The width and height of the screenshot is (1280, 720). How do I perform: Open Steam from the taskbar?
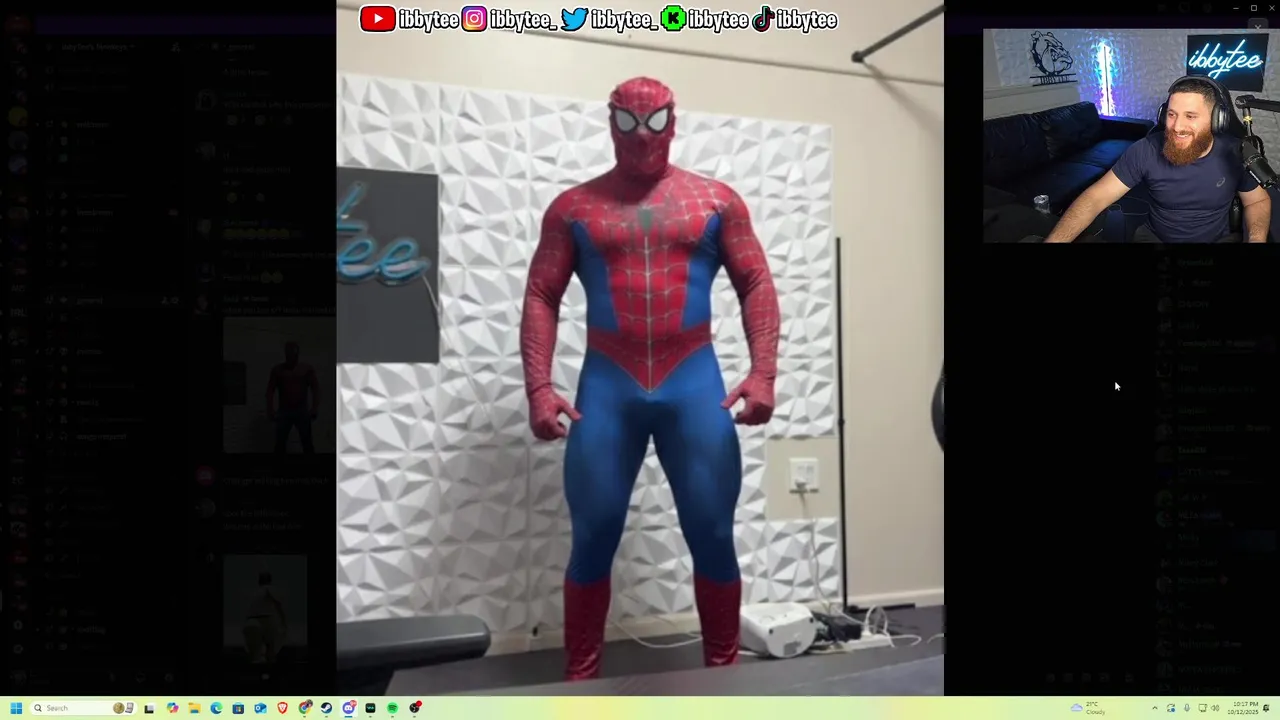[x=326, y=708]
